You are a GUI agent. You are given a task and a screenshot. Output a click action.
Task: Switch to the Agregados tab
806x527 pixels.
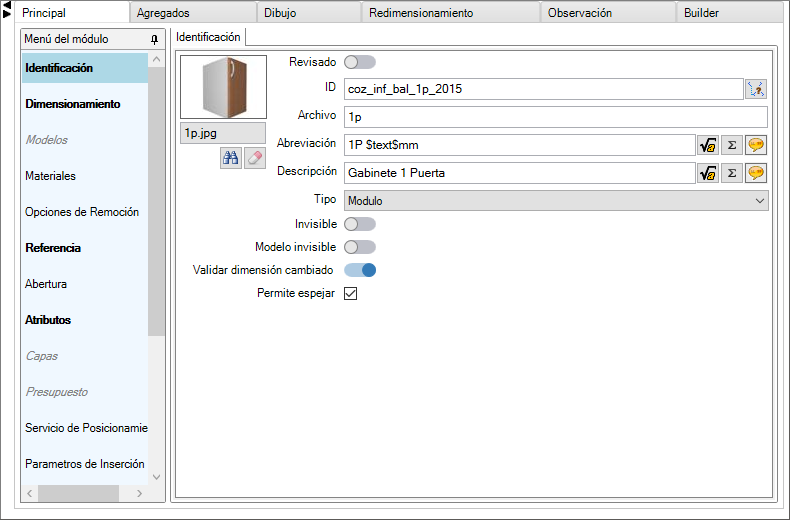(x=193, y=13)
